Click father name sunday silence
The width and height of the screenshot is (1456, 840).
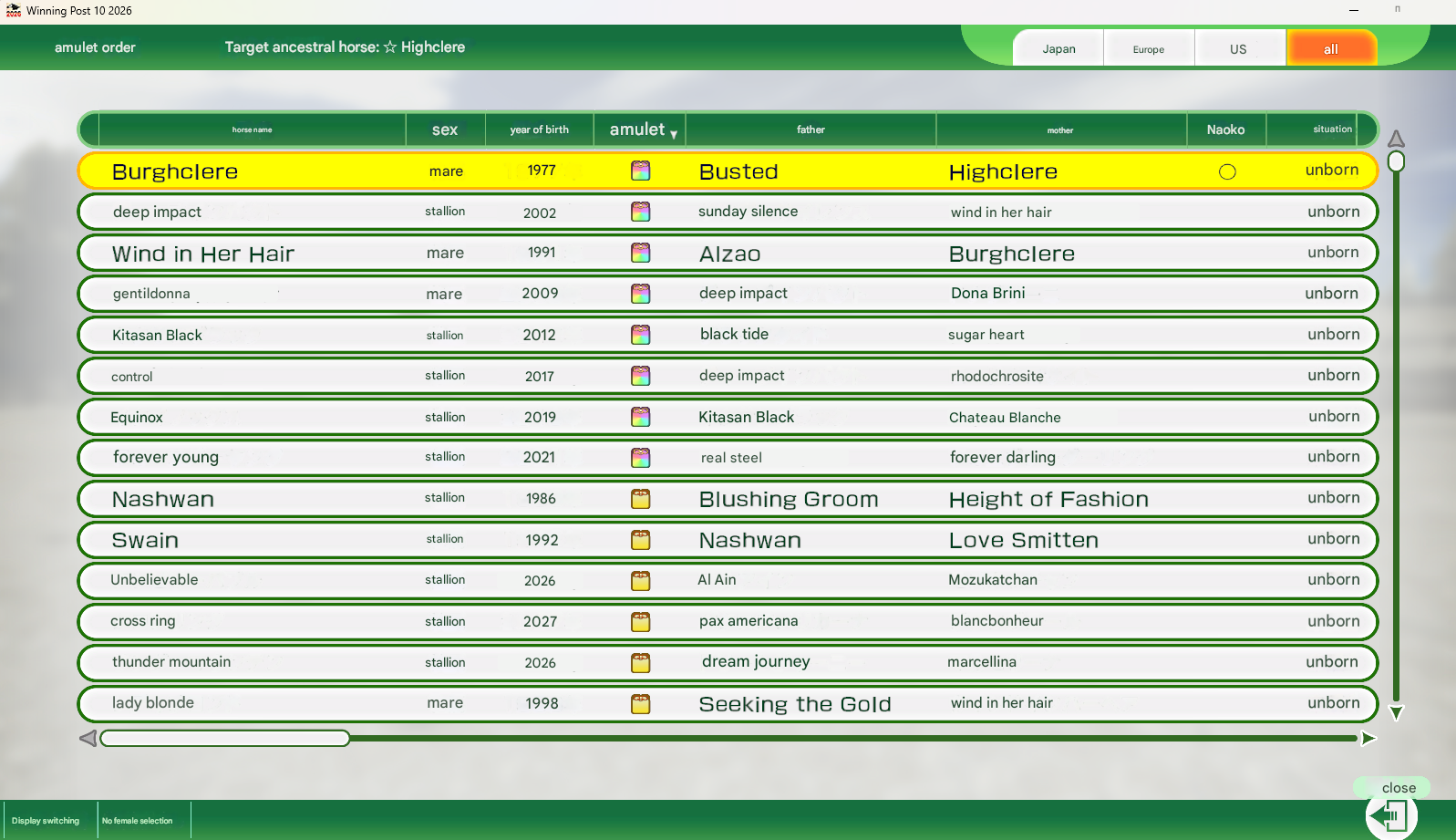pos(748,212)
